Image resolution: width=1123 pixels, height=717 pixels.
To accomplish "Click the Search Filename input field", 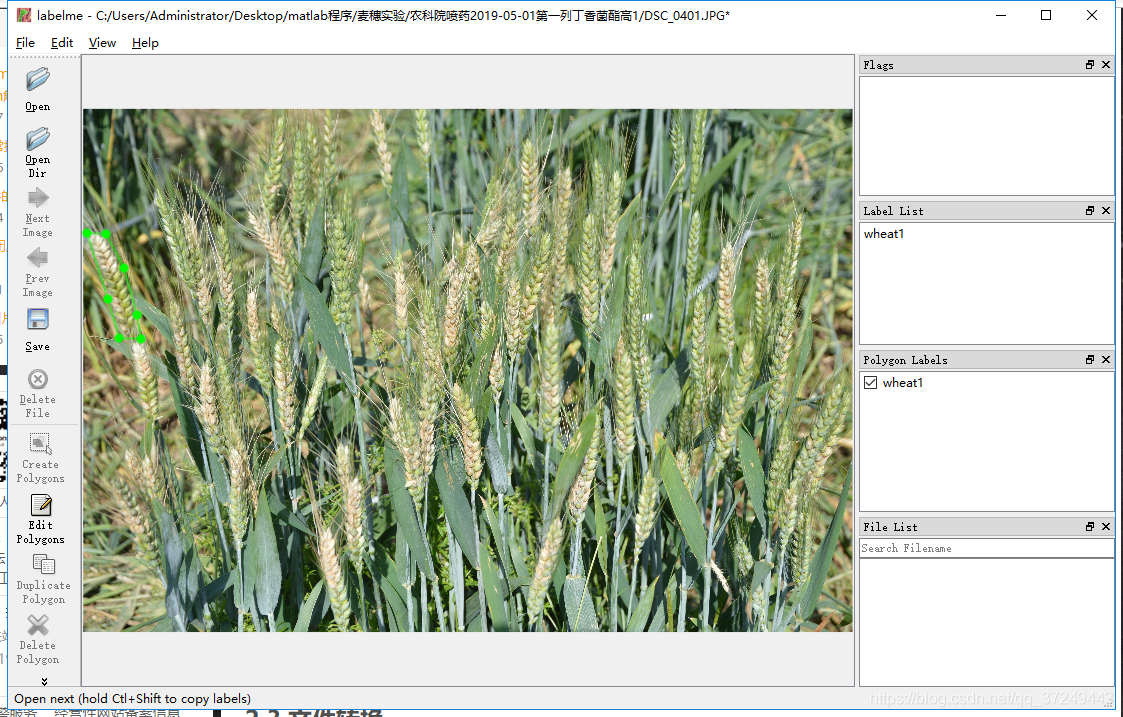I will (986, 548).
